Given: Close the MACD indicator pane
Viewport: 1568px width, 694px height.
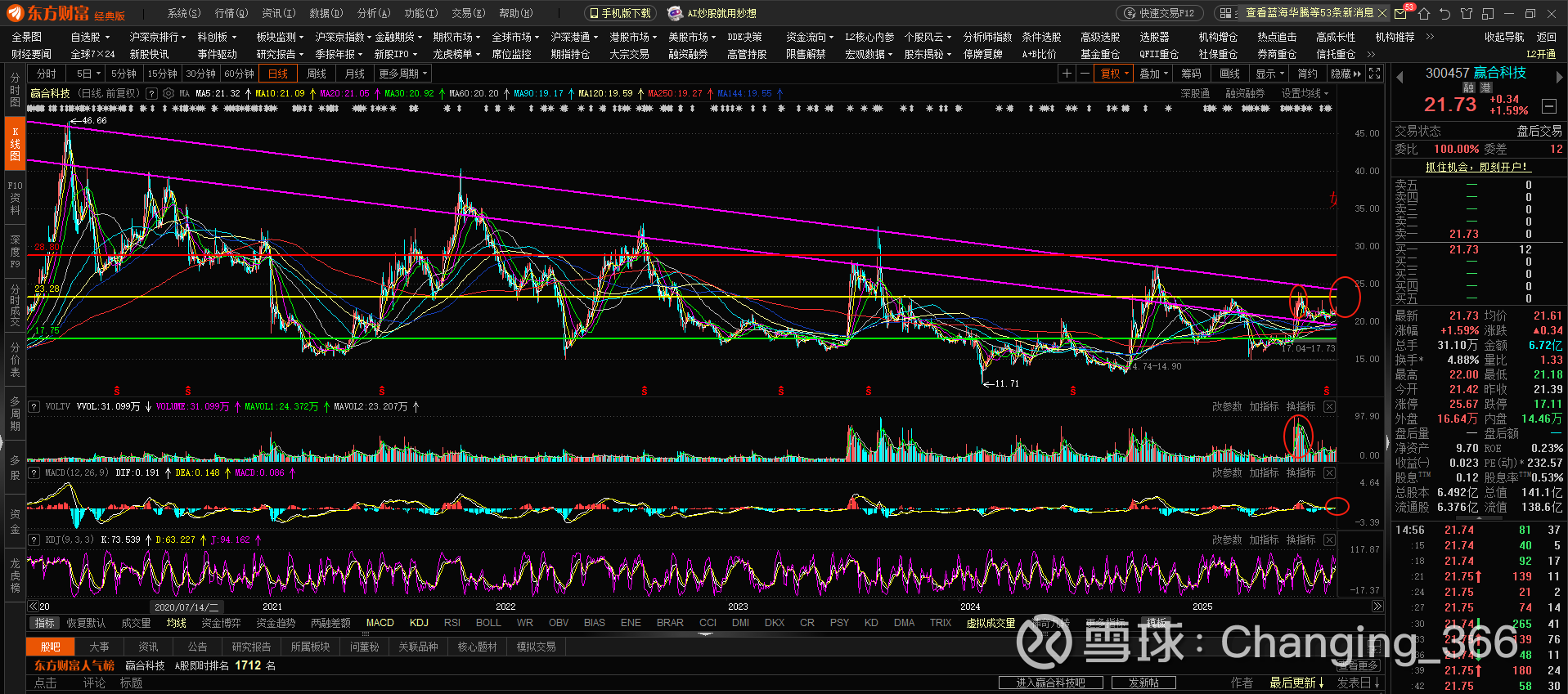Looking at the screenshot, I should 1329,472.
